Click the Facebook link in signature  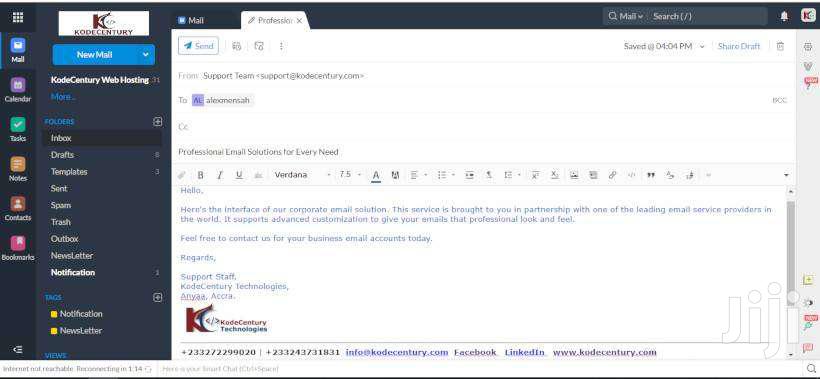(x=475, y=352)
